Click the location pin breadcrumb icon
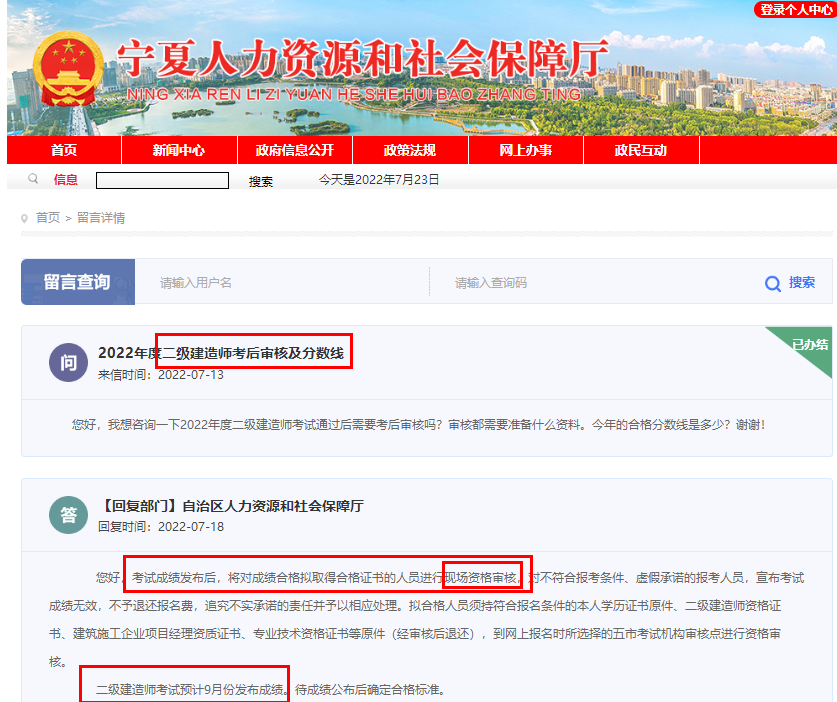The width and height of the screenshot is (837, 702). click(x=24, y=218)
